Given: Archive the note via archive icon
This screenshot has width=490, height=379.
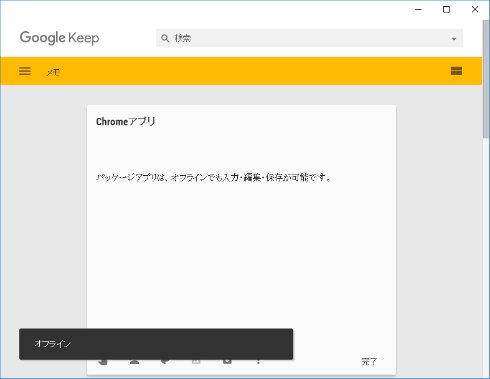Looking at the screenshot, I should click(227, 361).
